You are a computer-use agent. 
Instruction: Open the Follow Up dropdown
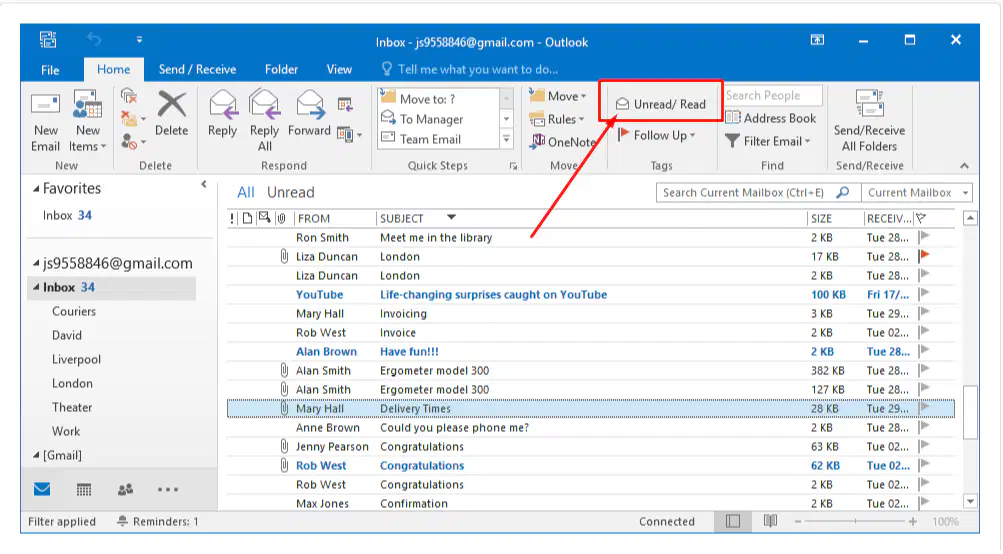tap(656, 135)
